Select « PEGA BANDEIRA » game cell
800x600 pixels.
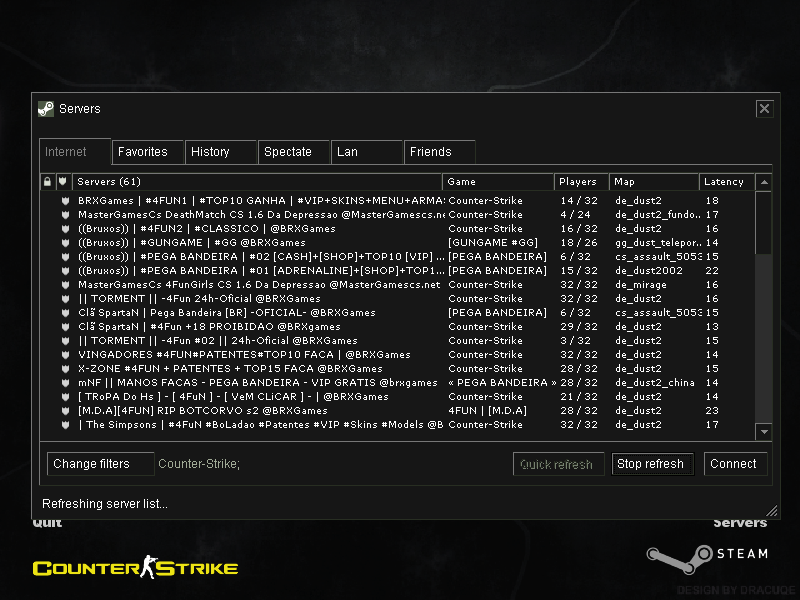coord(502,383)
